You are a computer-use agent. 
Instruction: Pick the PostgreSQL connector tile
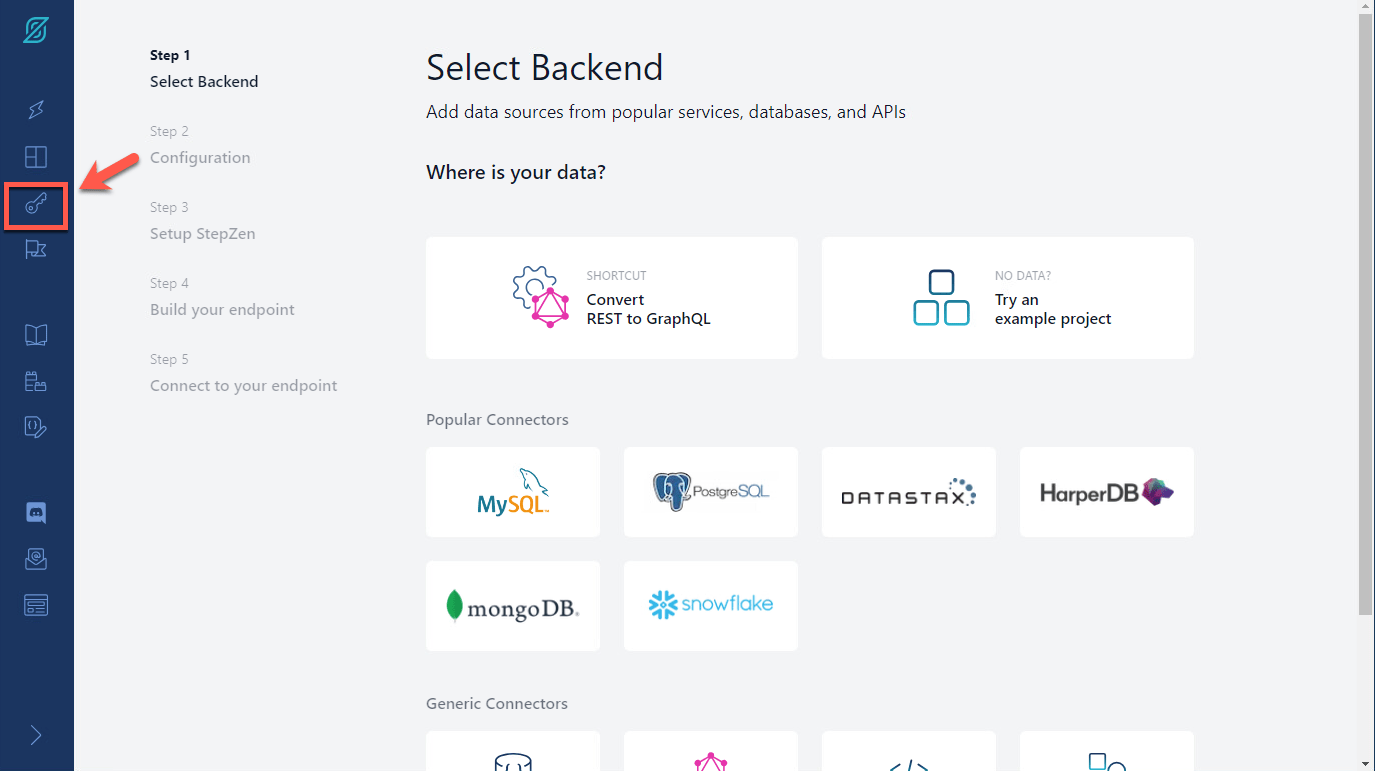point(710,492)
